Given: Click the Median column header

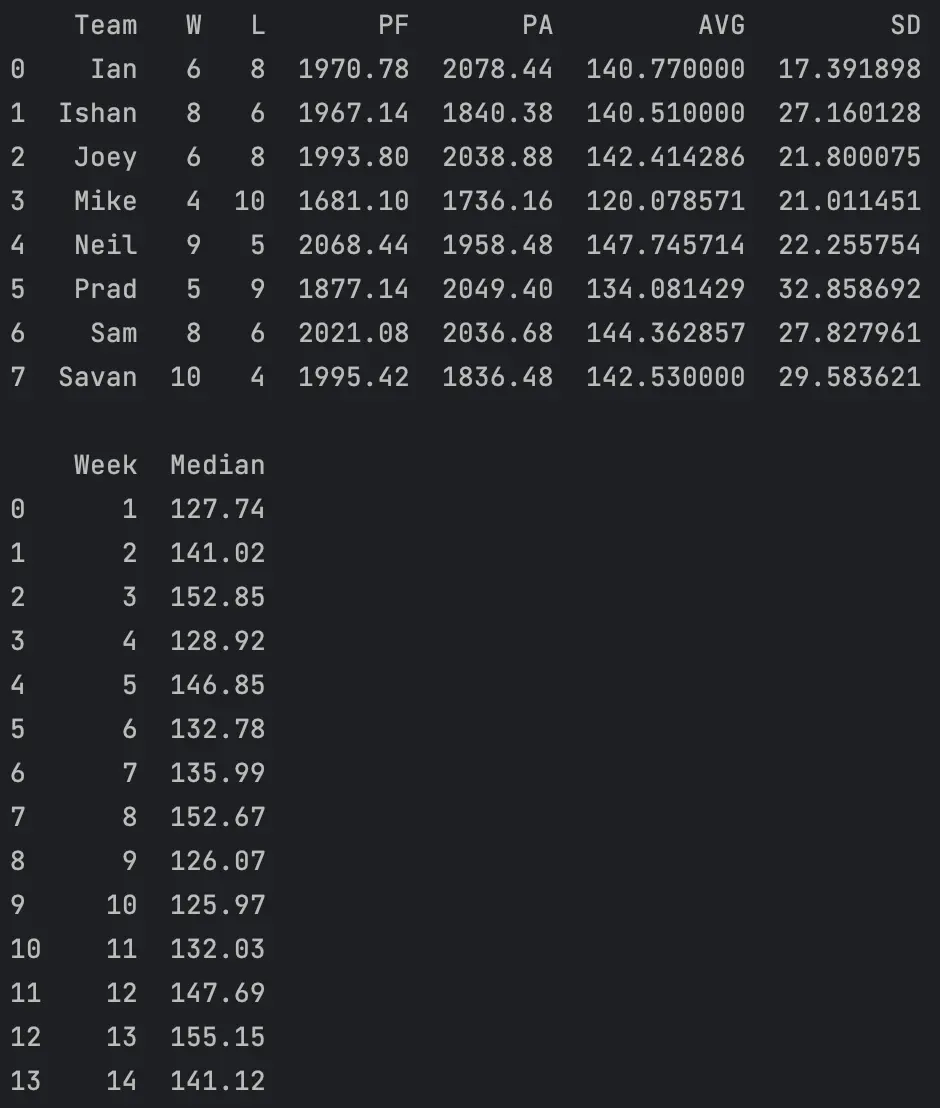Looking at the screenshot, I should (218, 465).
